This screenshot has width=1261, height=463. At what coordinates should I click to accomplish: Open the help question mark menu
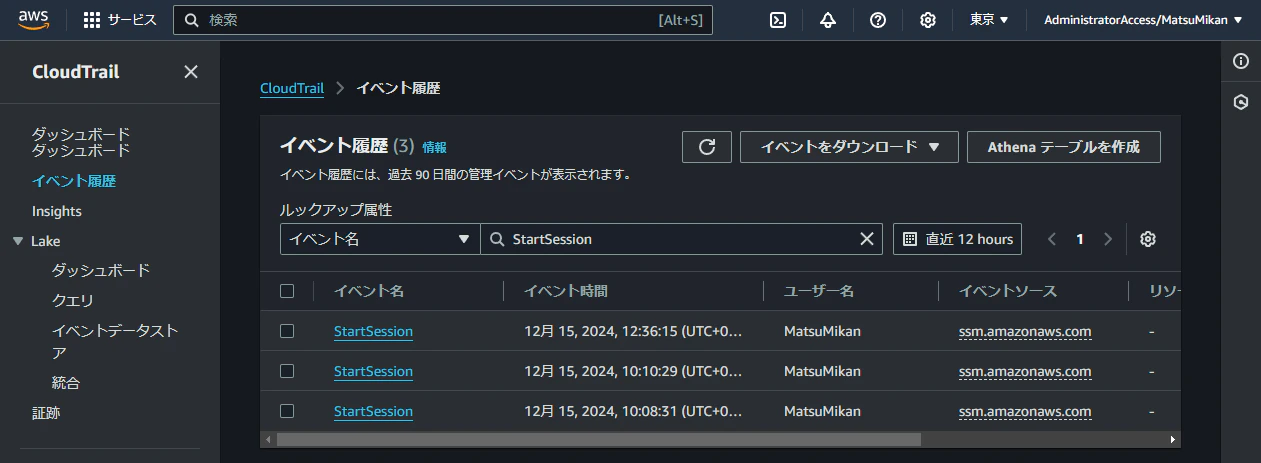pos(878,20)
